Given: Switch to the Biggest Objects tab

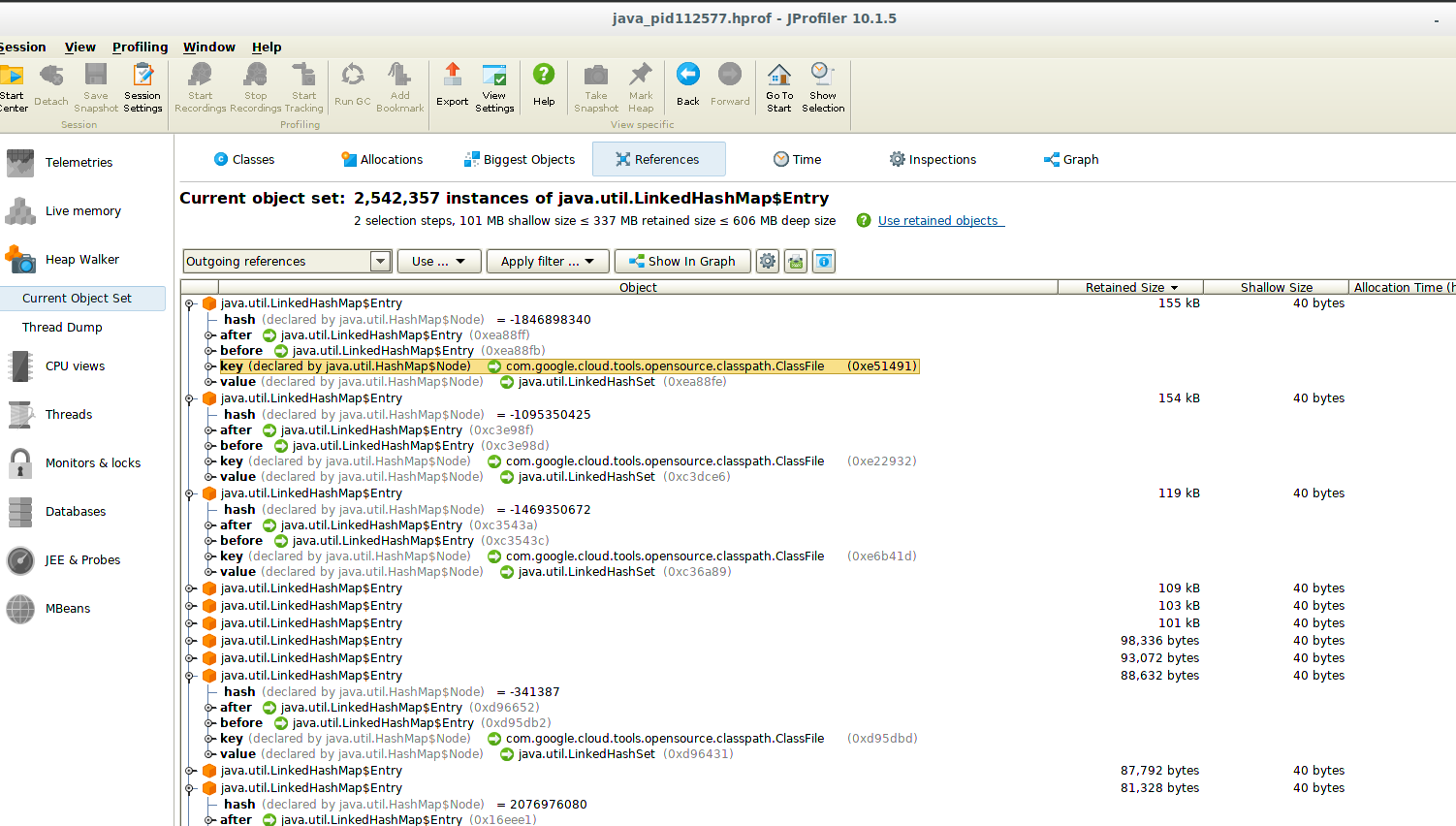Looking at the screenshot, I should (x=520, y=159).
